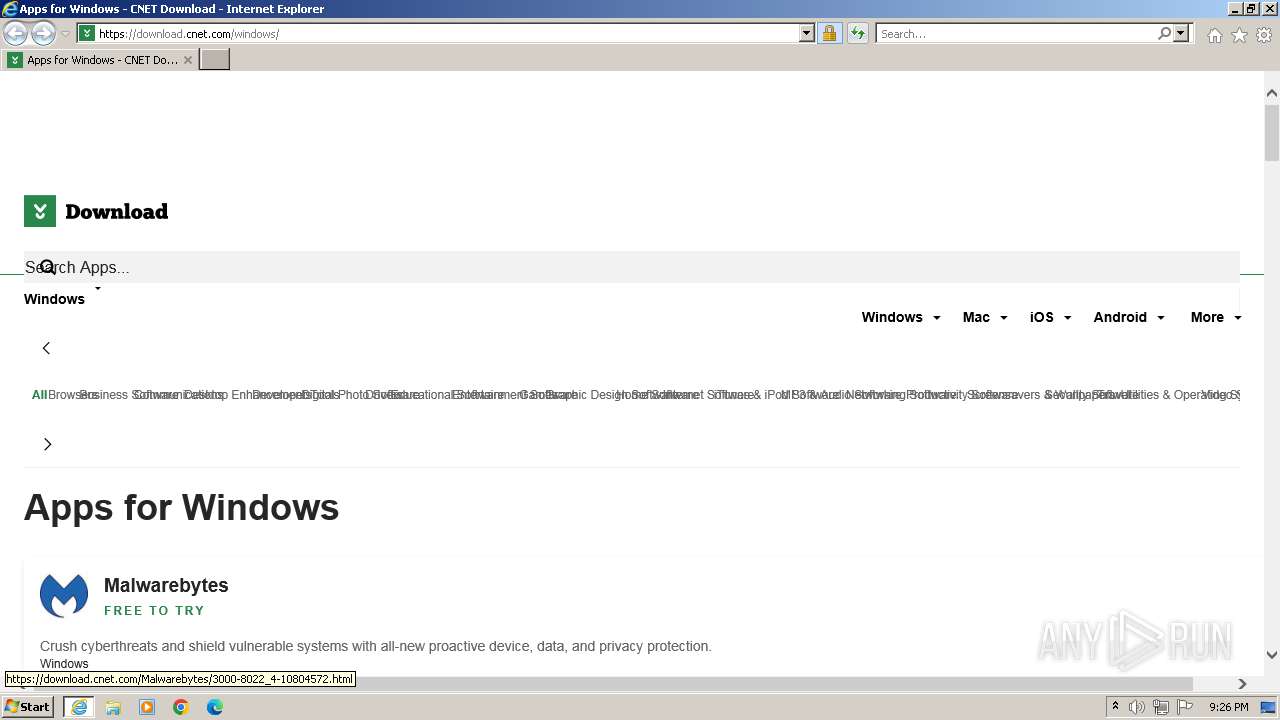Close the Apps for Windows tab

[x=188, y=60]
